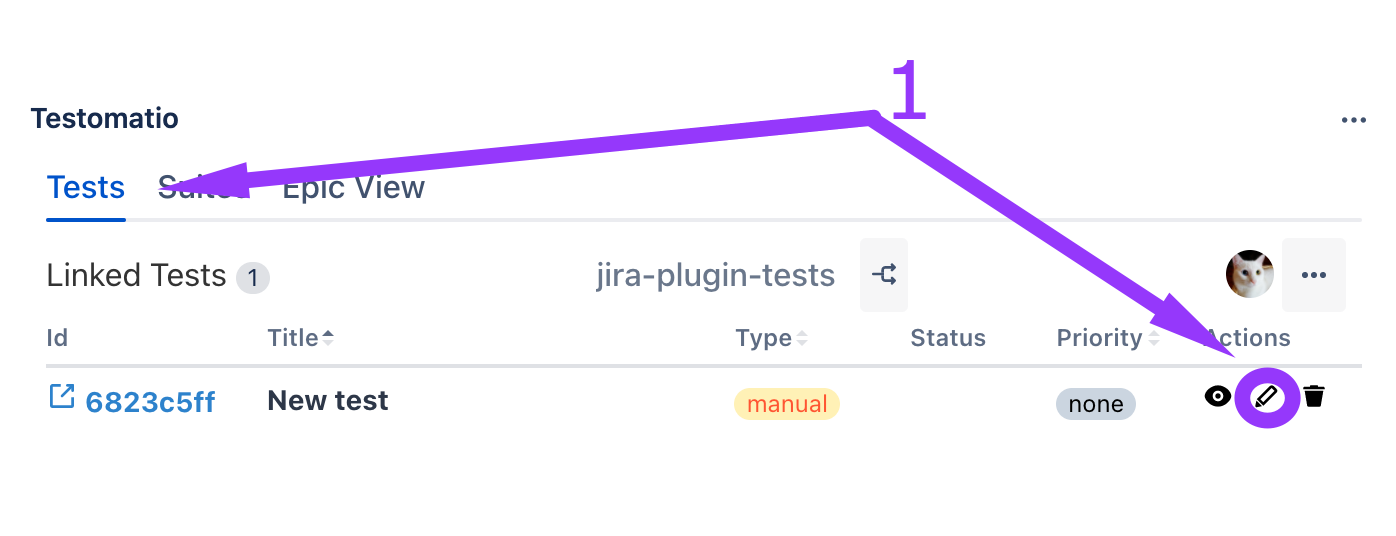View the New test via eye icon
The width and height of the screenshot is (1396, 536).
tap(1217, 397)
